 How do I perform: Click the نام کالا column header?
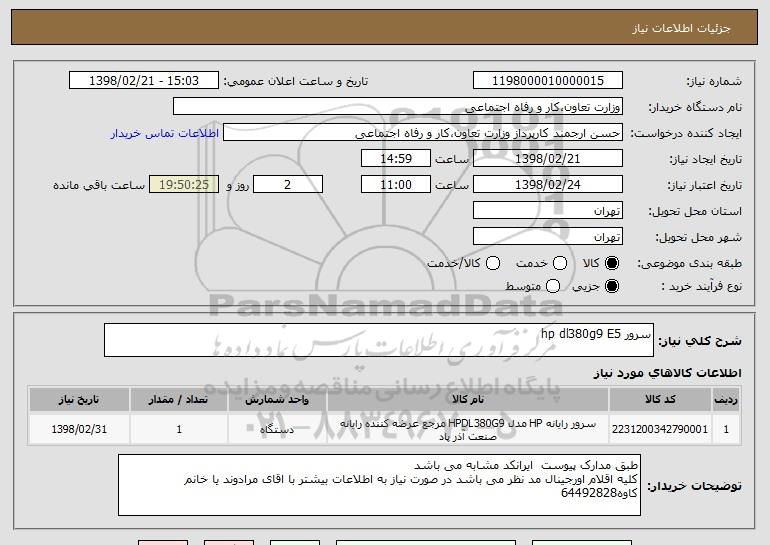coord(468,400)
